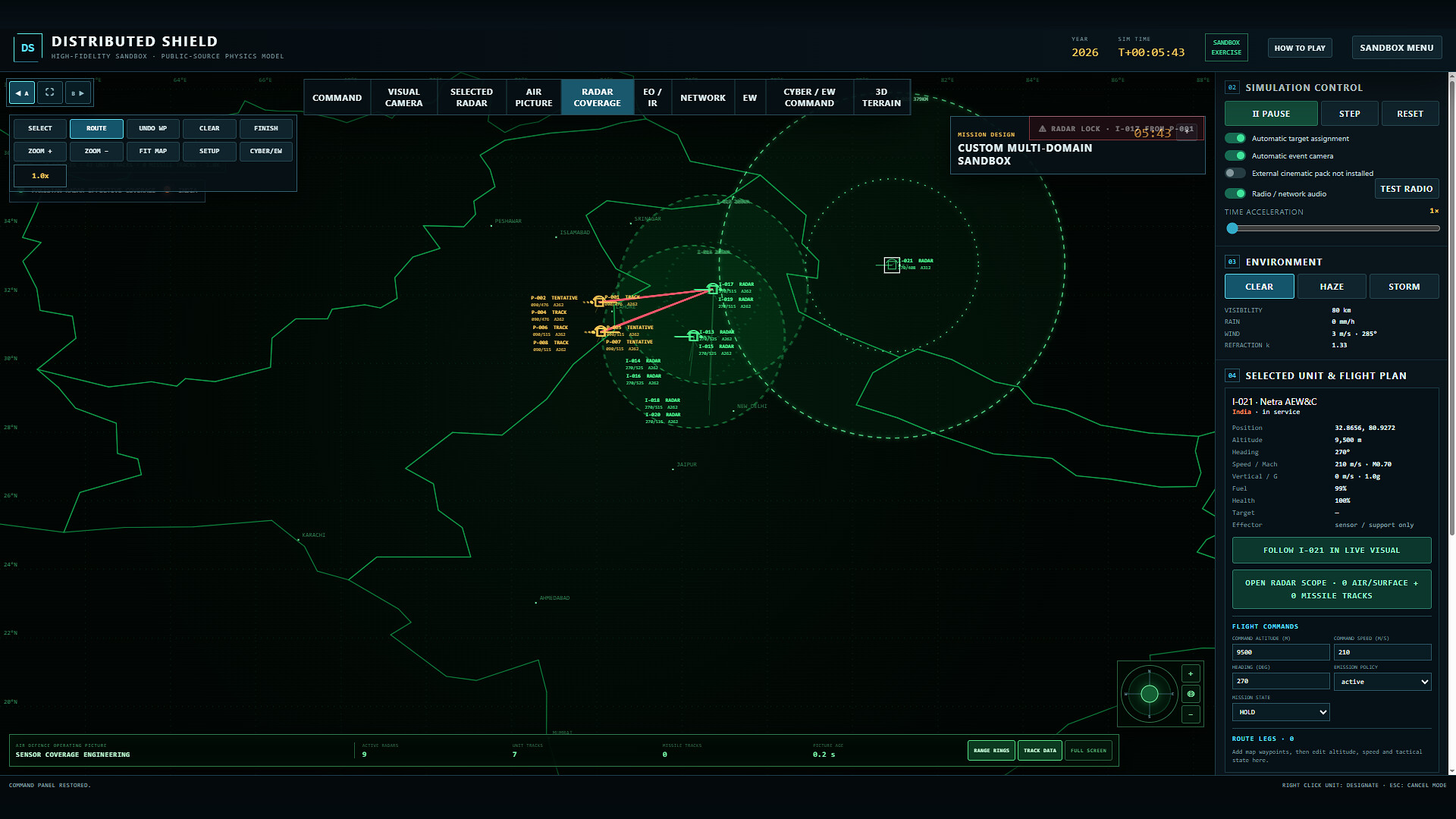Click the compass joystick center knob
1456x819 pixels.
coord(1150,694)
